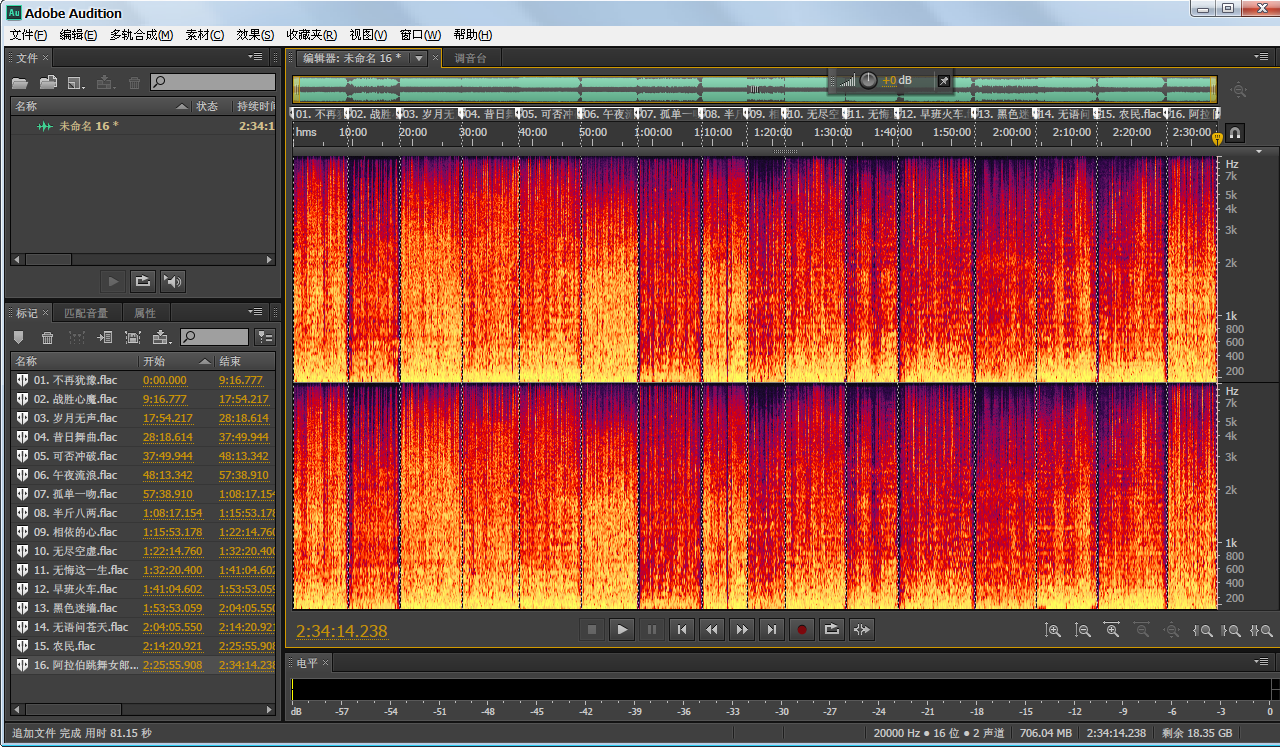Switch to the 调音台 tab
The image size is (1280, 747).
(471, 58)
